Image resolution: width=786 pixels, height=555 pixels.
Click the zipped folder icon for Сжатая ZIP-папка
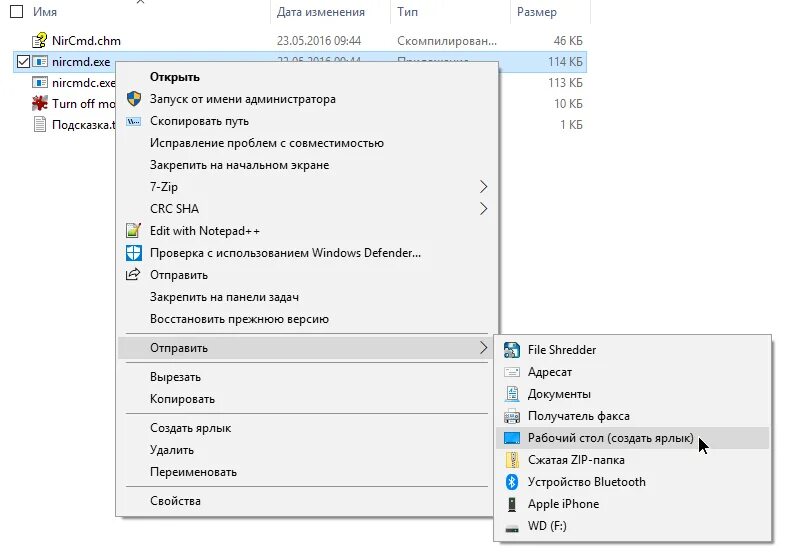(512, 460)
